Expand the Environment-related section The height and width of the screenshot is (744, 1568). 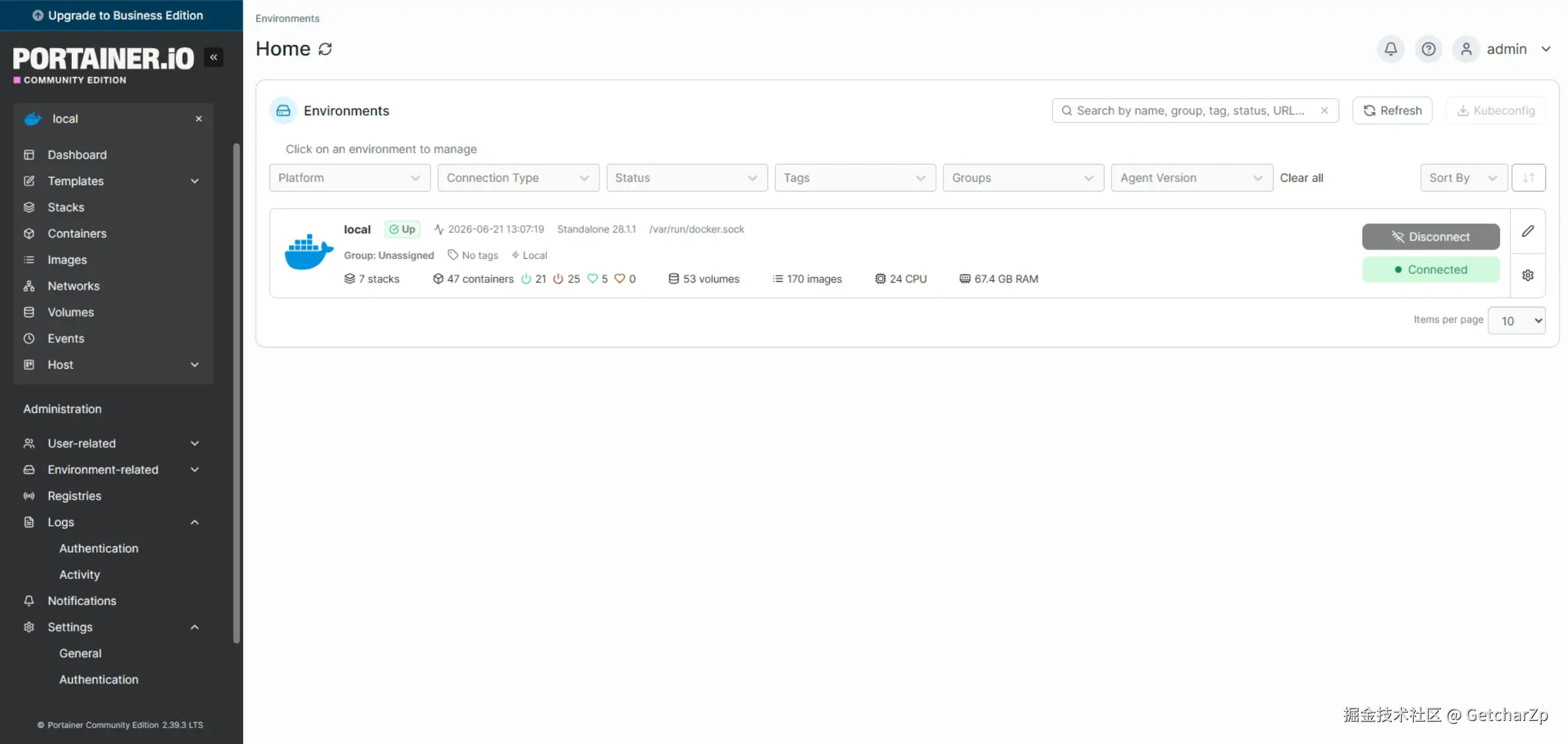[113, 470]
